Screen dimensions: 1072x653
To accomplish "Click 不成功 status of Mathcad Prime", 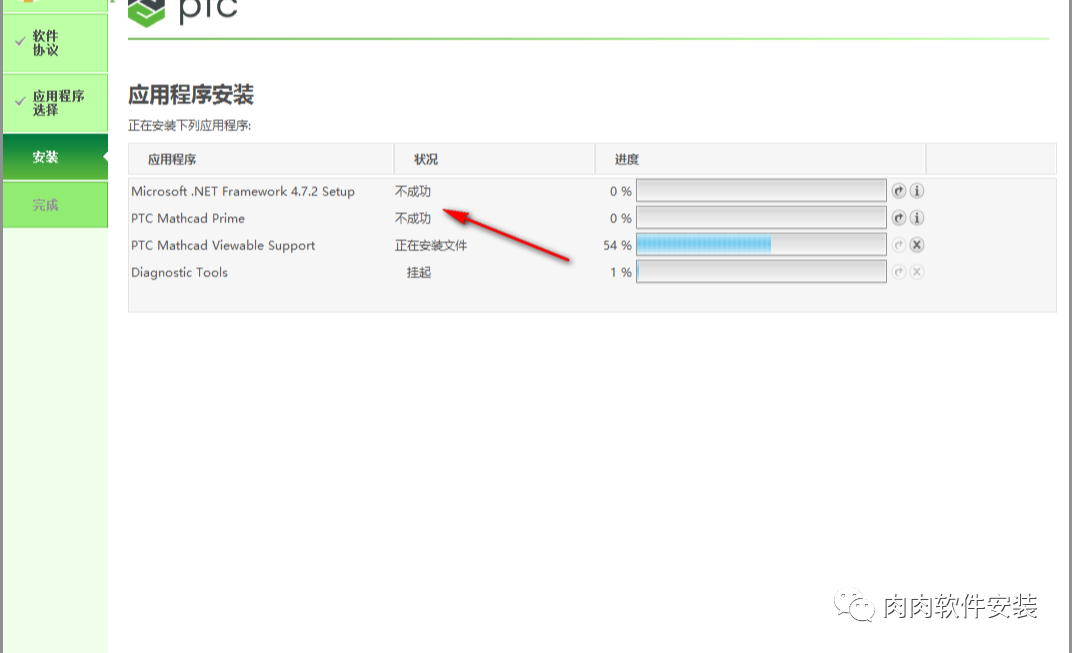I will [413, 218].
